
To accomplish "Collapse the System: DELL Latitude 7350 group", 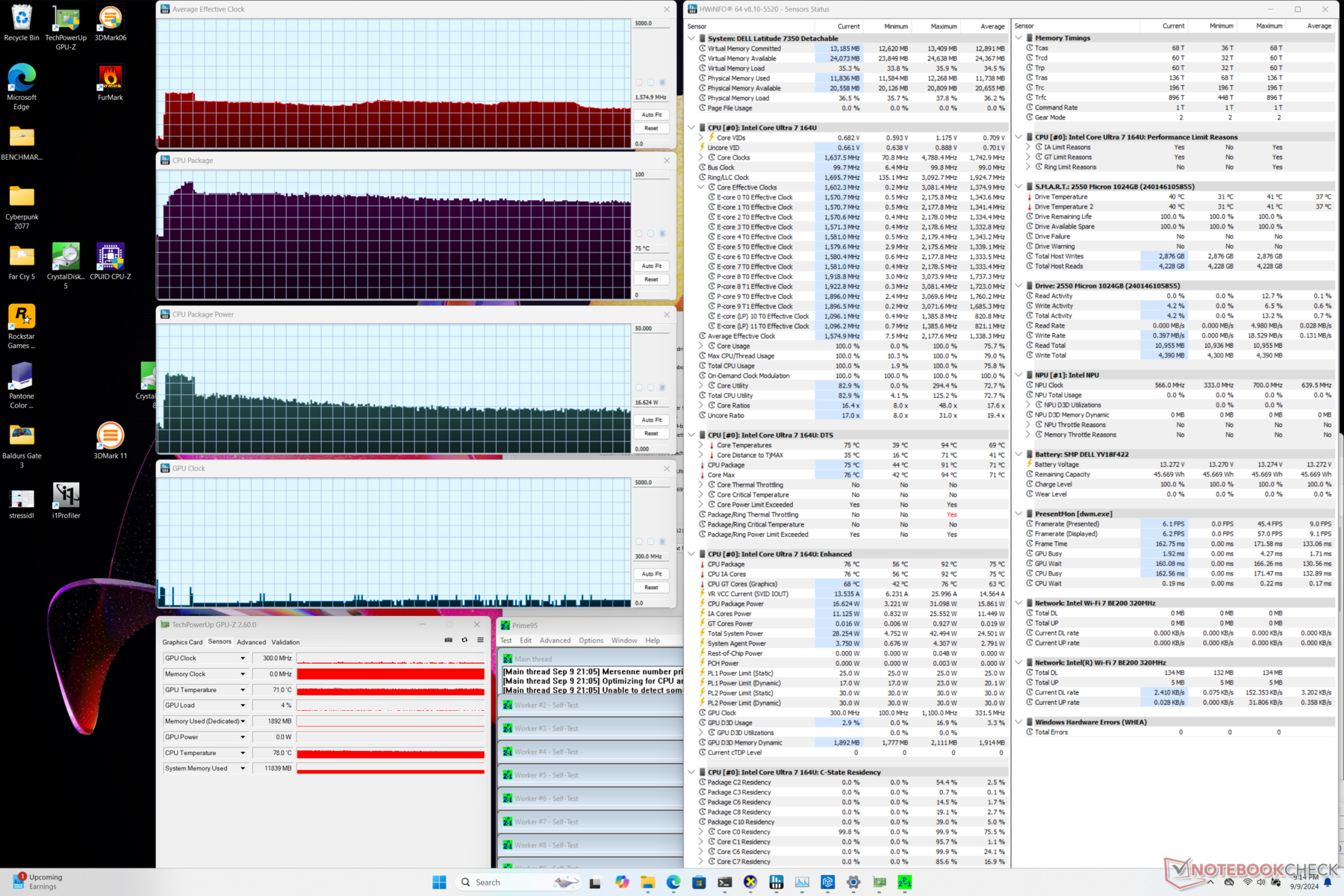I will click(x=691, y=38).
